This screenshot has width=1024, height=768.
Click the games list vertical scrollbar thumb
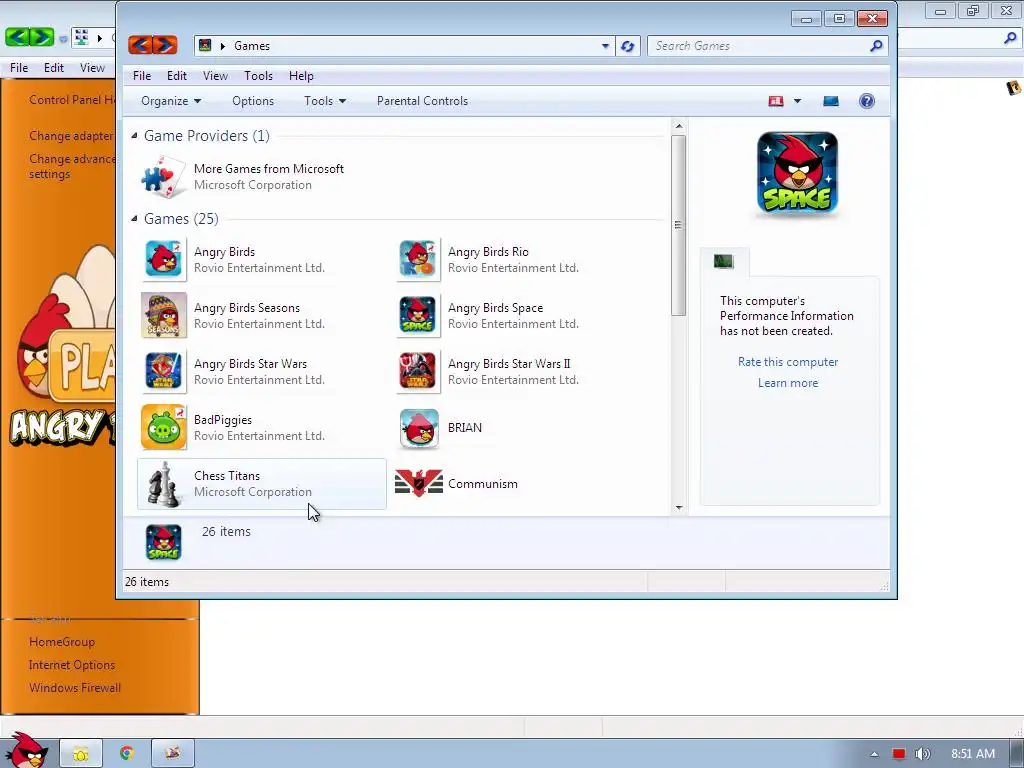click(x=679, y=225)
